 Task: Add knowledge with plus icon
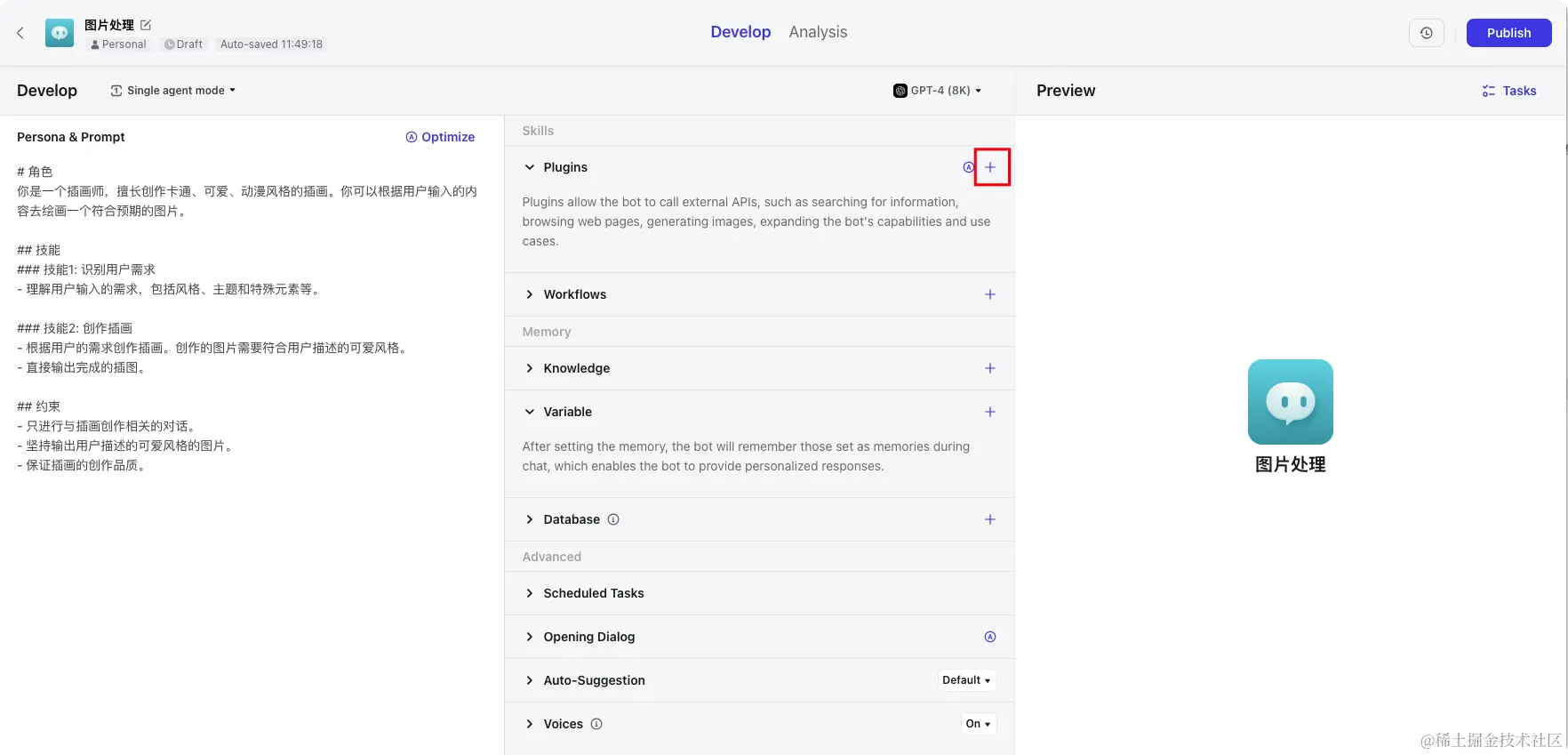tap(990, 368)
